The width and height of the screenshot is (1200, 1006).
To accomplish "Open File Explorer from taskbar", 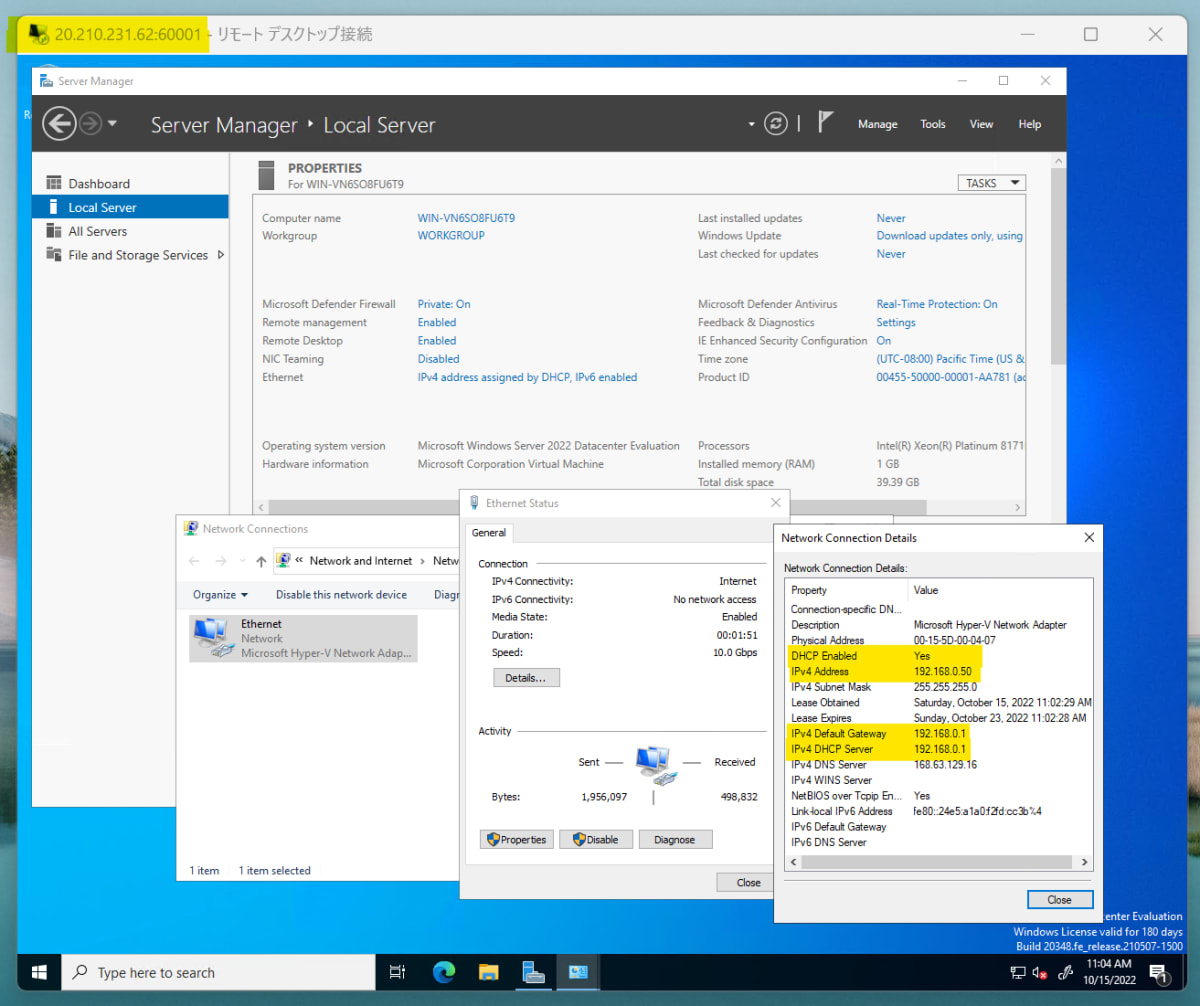I will click(488, 973).
